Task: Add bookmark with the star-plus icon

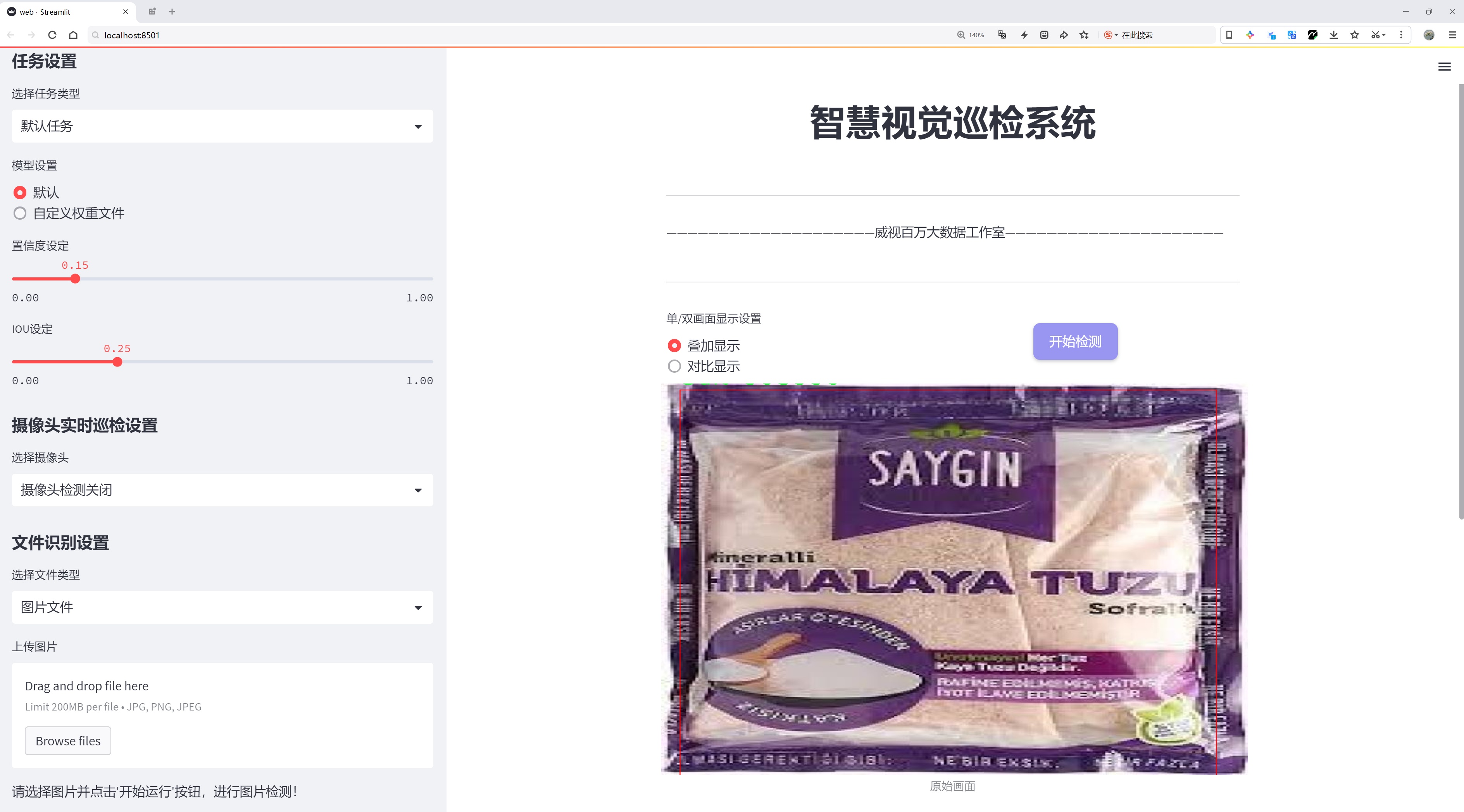Action: click(1085, 35)
